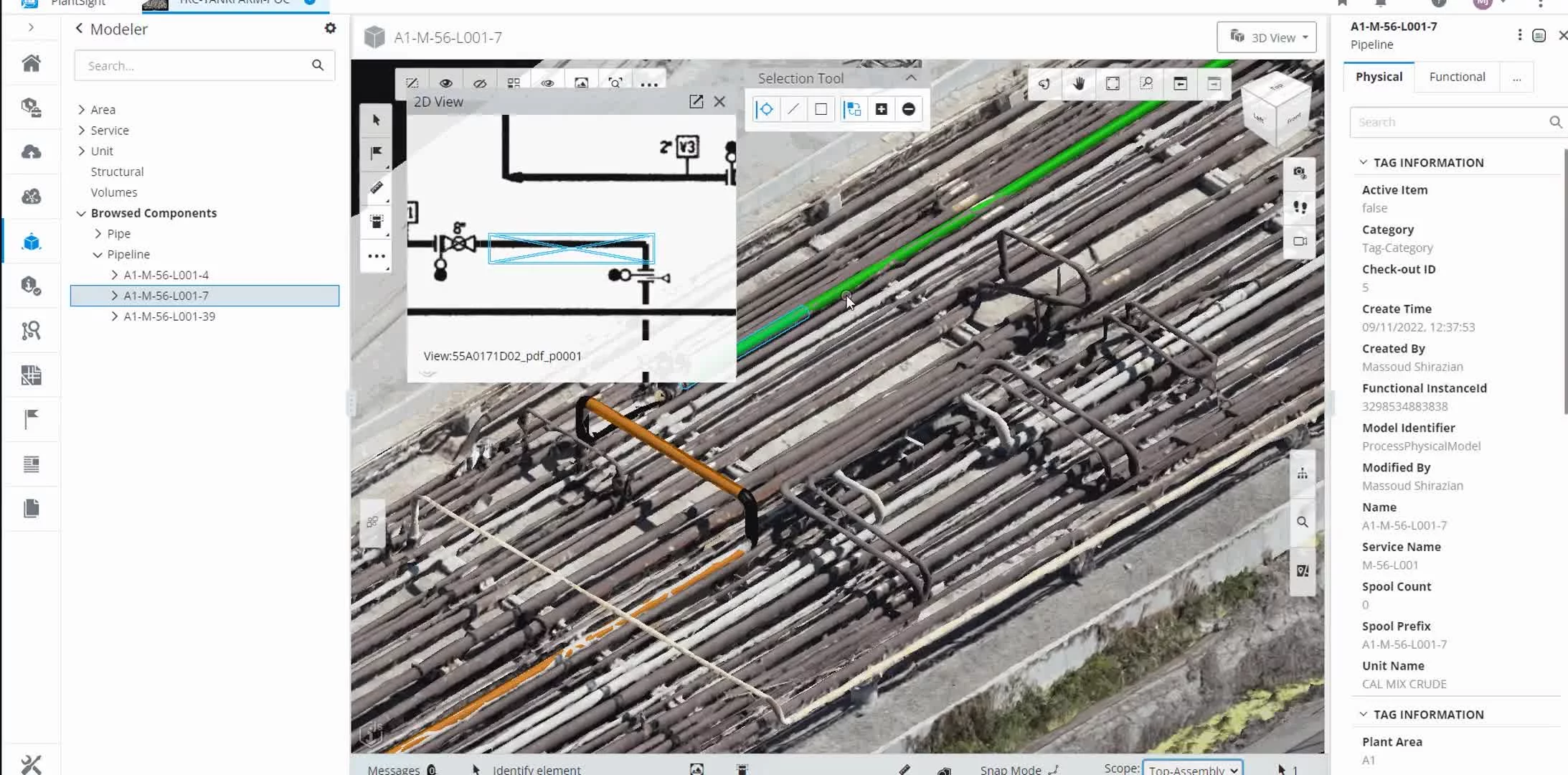Toggle the show elements eye icon
This screenshot has width=1568, height=775.
point(446,83)
